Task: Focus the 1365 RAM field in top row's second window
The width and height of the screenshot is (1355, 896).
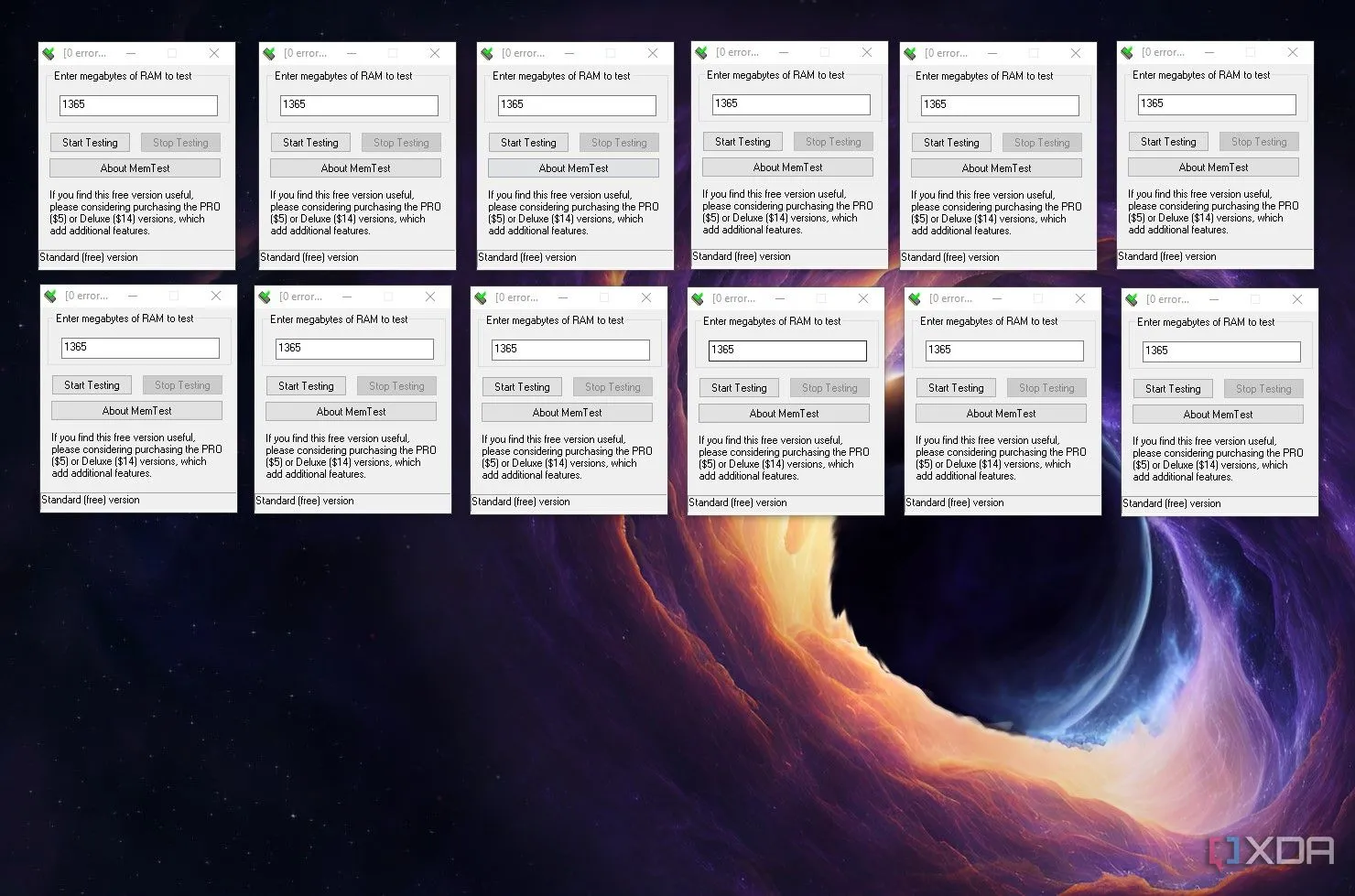Action: pos(359,105)
